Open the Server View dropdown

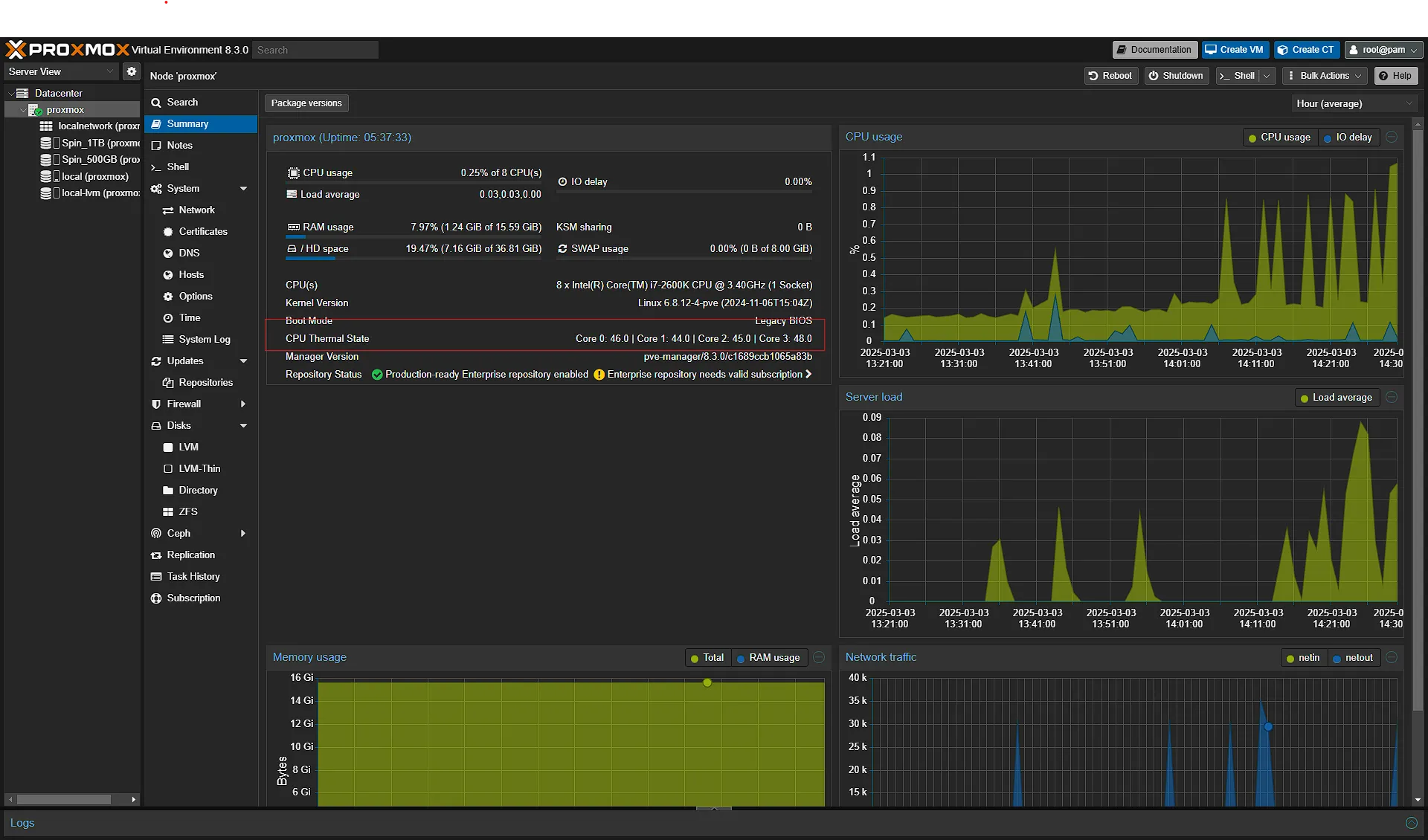(x=60, y=71)
